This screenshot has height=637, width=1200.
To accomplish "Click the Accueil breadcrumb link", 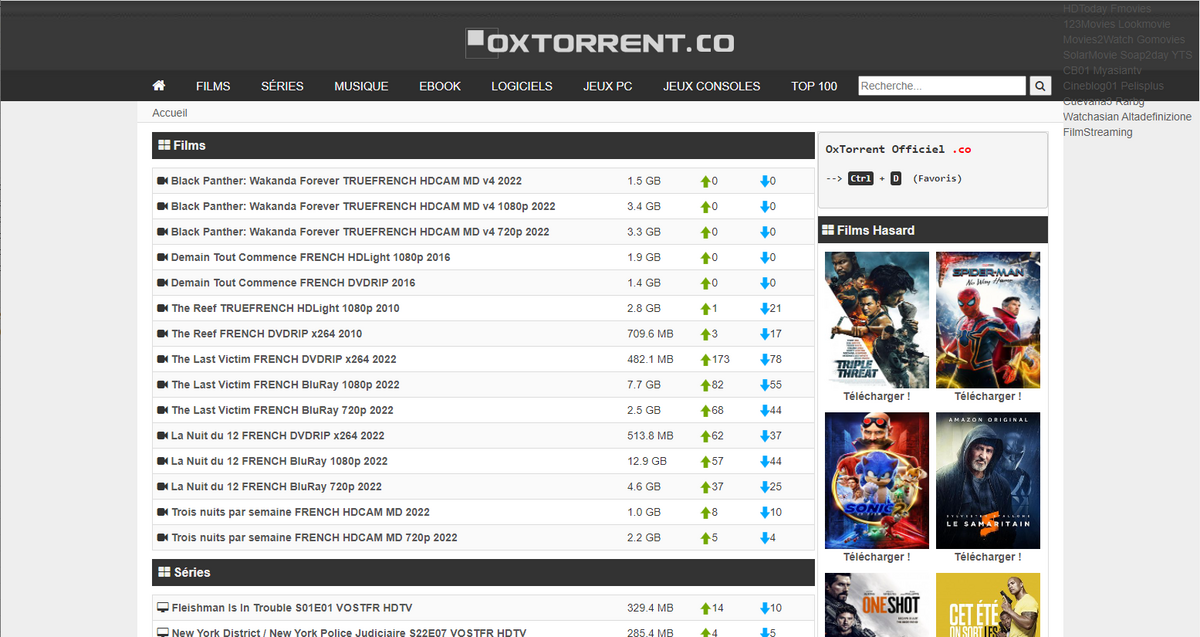I will click(x=170, y=113).
